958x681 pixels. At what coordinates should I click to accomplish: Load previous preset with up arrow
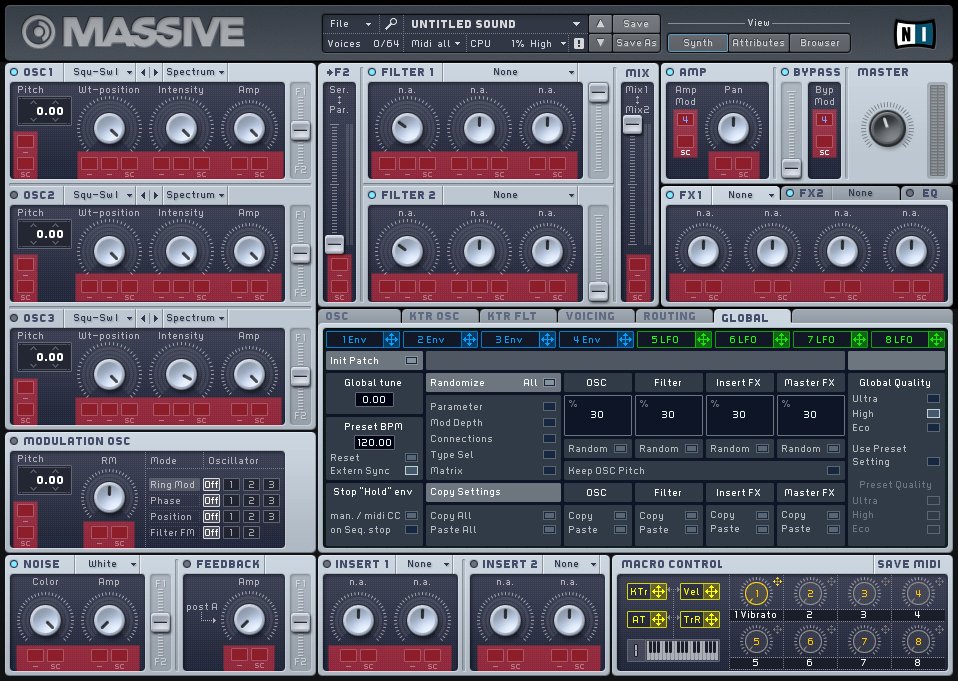click(x=600, y=24)
